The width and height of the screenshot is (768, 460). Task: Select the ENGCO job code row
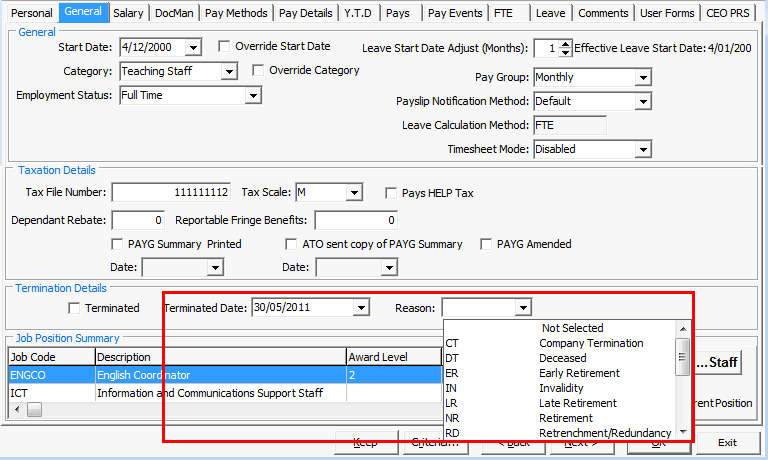(x=225, y=375)
